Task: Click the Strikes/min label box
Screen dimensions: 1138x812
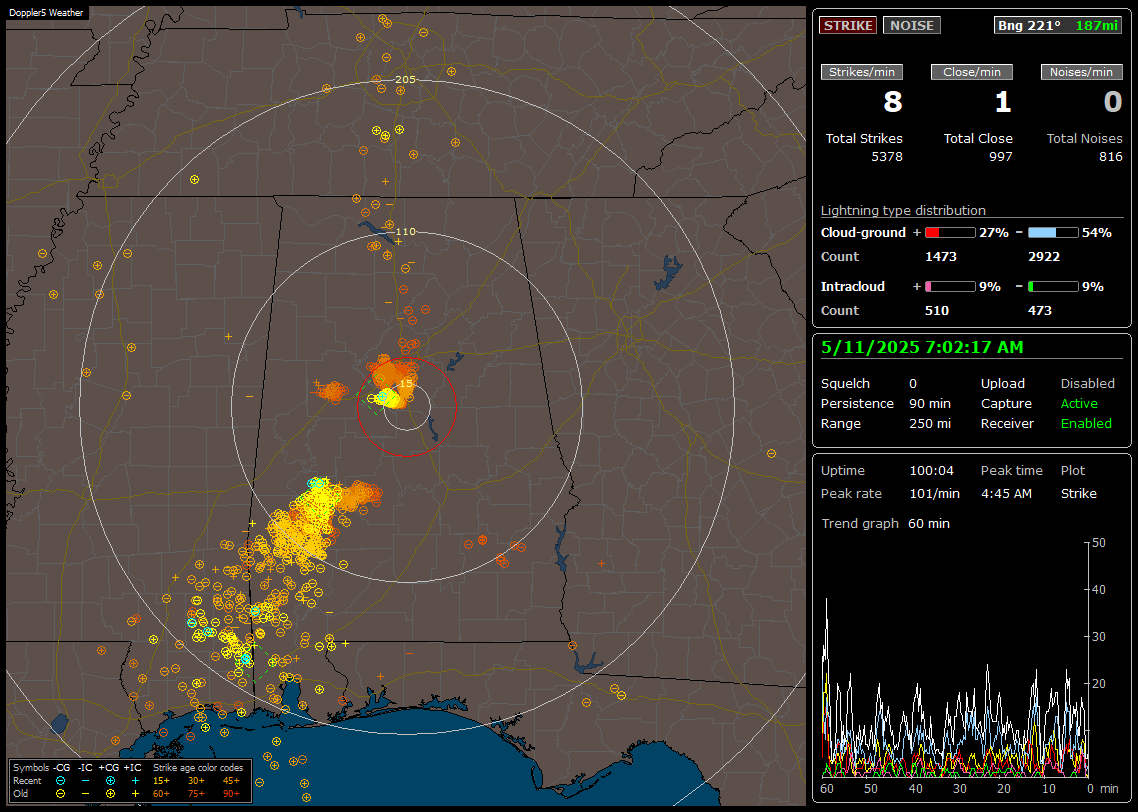Action: pos(861,72)
